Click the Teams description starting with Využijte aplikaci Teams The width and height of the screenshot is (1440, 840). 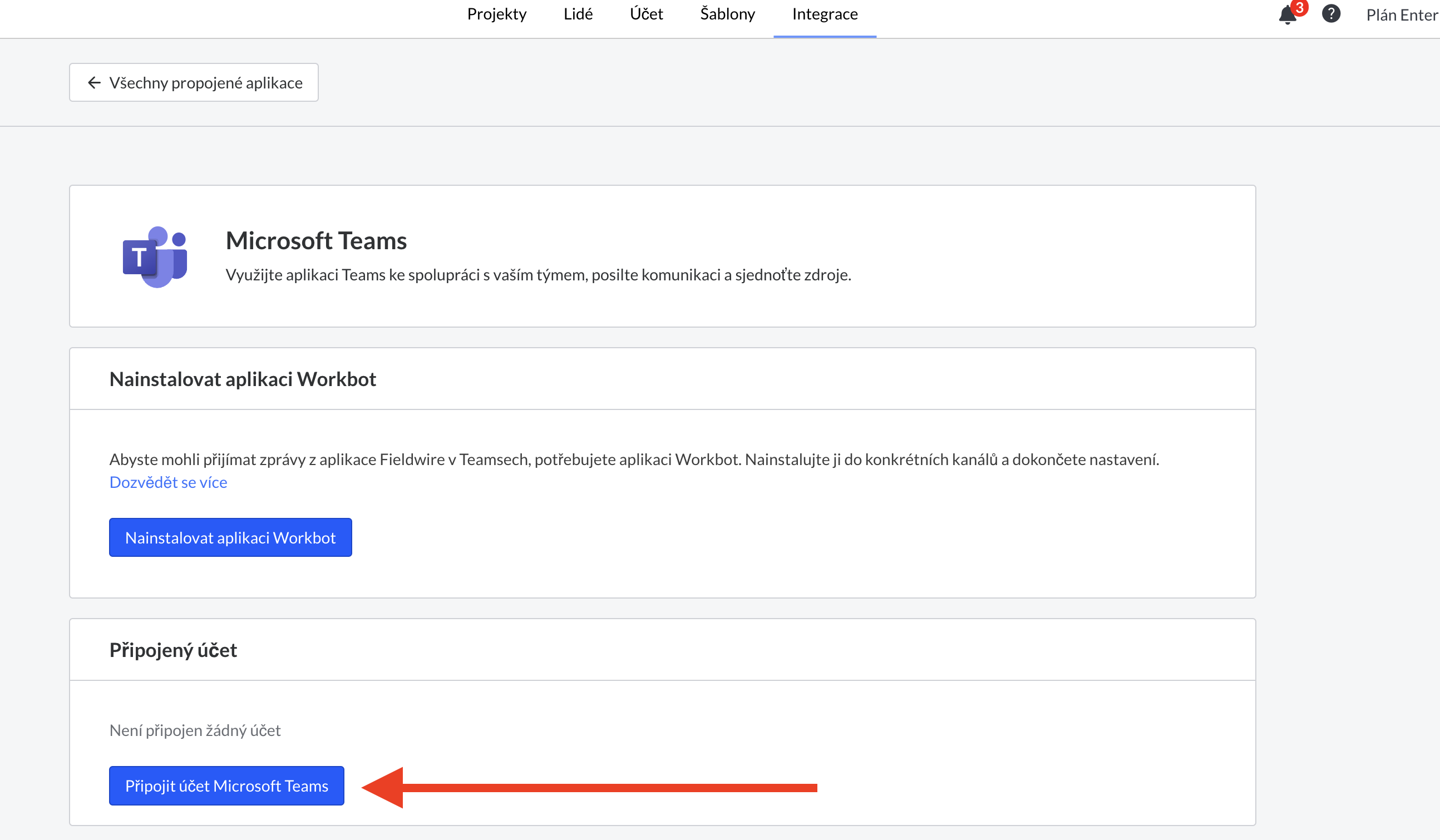pos(538,275)
